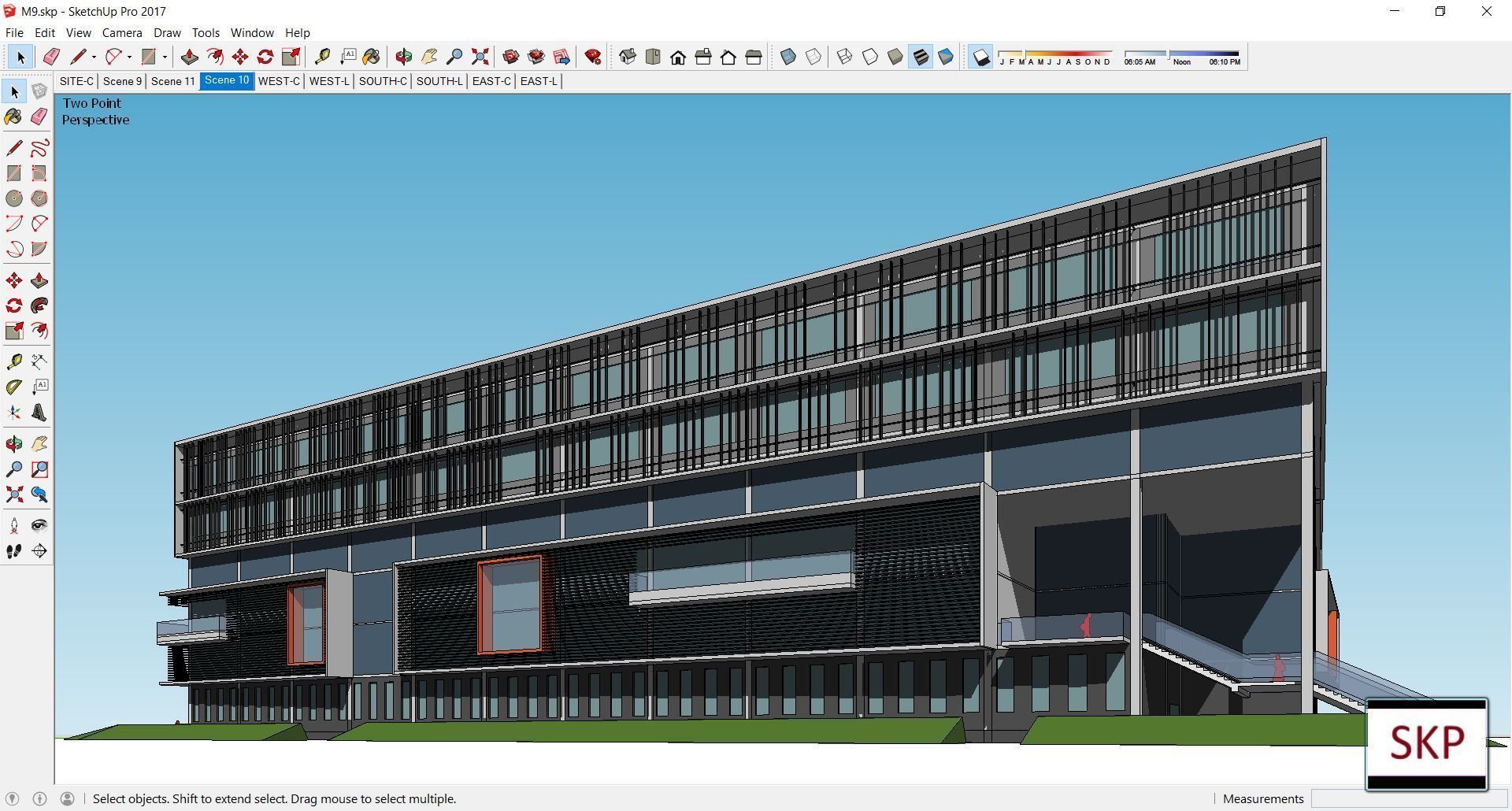Choose the Zoom magnifier in top toolbar
The image size is (1512, 811).
pos(454,57)
